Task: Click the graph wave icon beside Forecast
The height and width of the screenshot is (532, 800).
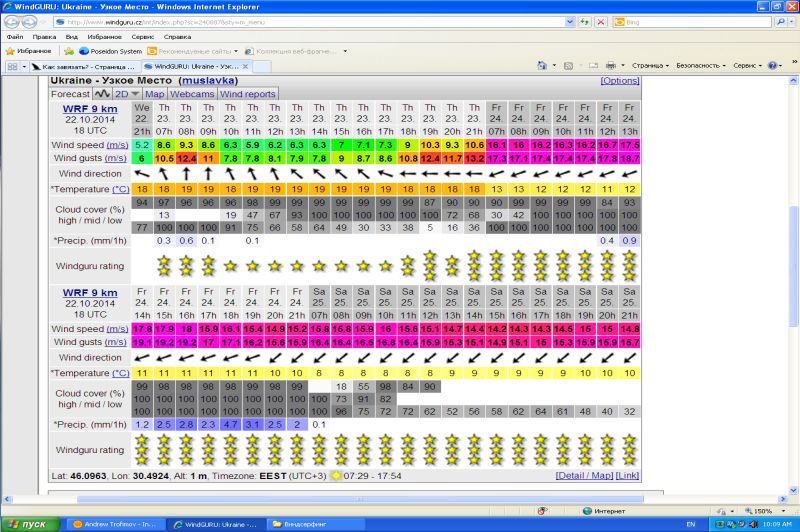Action: click(x=102, y=94)
